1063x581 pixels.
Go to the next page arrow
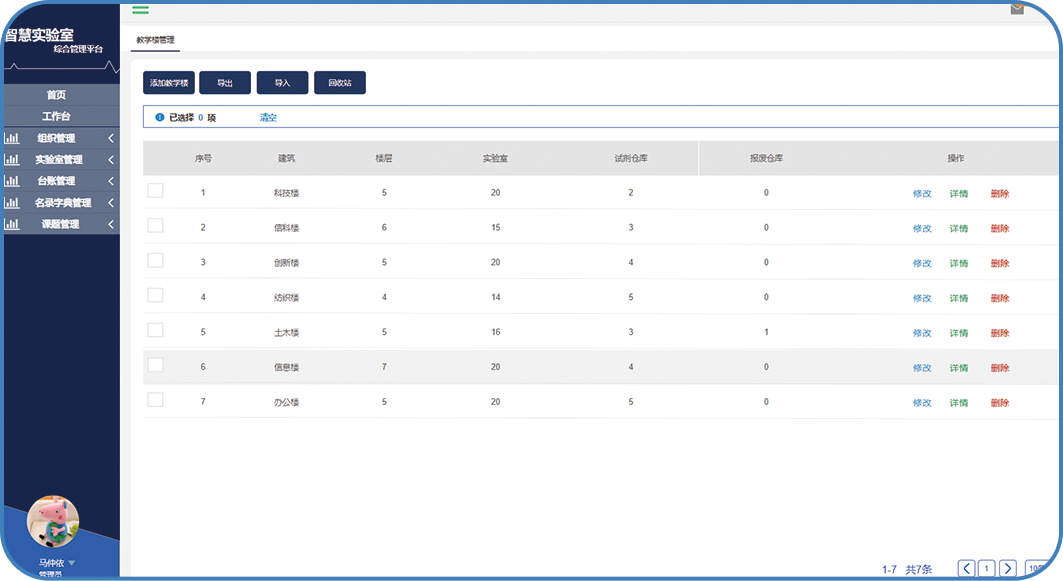1008,568
